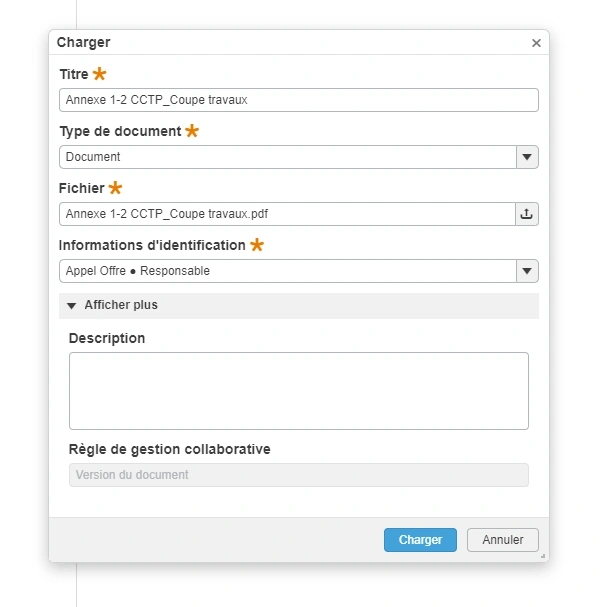Viewport: 602px width, 607px height.
Task: Close the Charger dialog with the X
Action: pos(536,43)
